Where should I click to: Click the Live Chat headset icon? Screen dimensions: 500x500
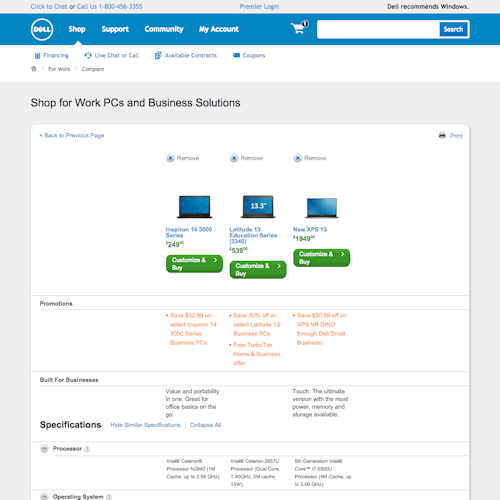[x=88, y=55]
